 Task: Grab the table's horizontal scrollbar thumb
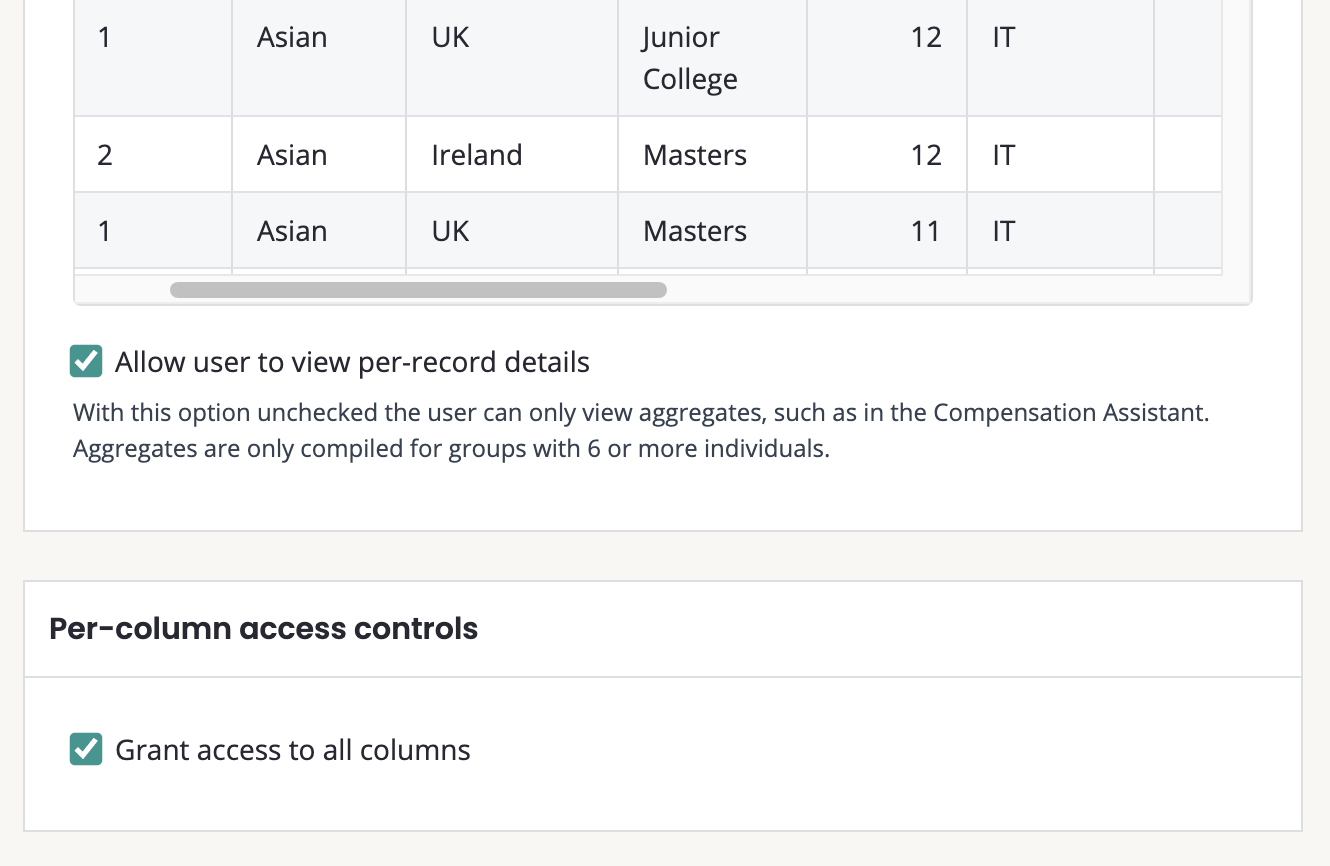[x=418, y=290]
